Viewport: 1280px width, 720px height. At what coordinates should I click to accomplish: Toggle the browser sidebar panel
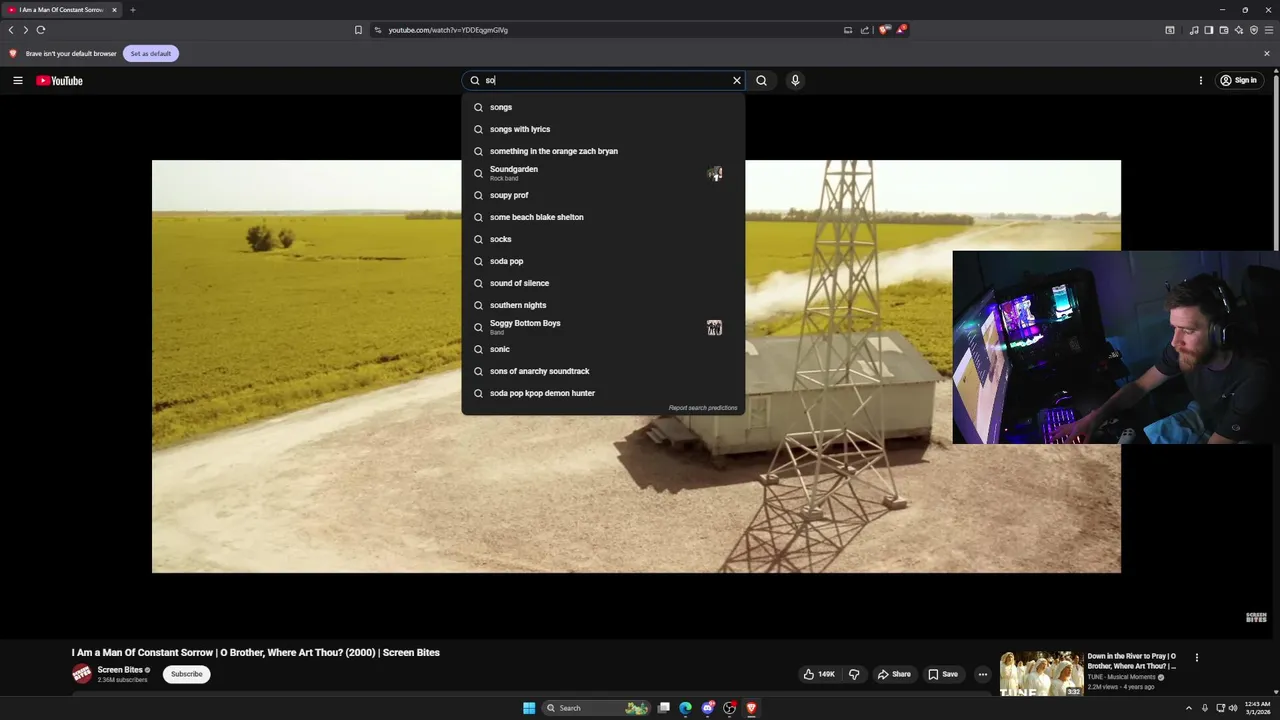coord(1208,30)
